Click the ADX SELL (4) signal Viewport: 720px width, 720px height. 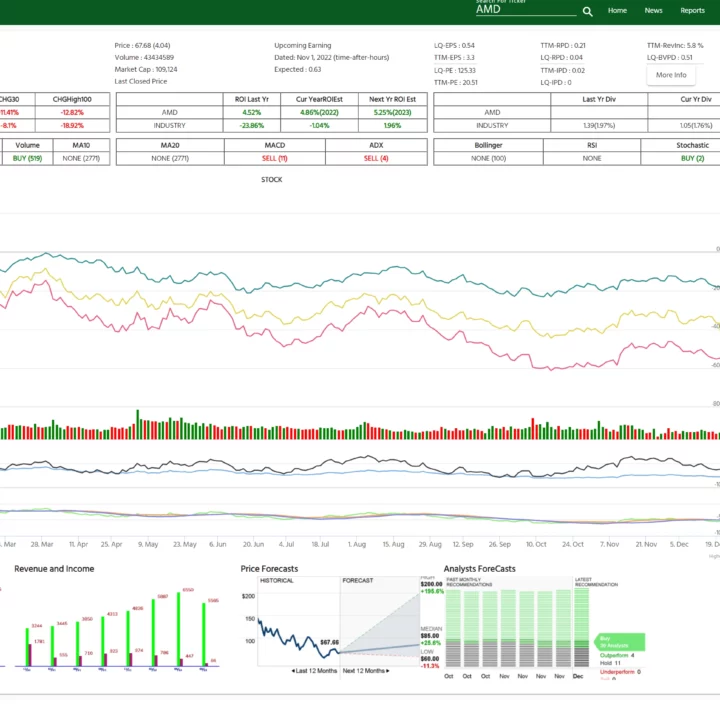pos(376,158)
